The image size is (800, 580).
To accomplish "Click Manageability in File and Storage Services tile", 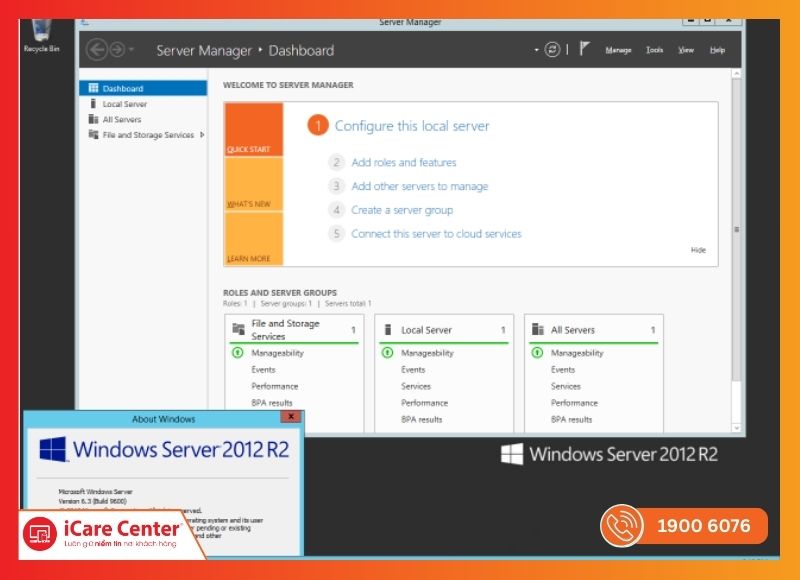I will pos(277,353).
